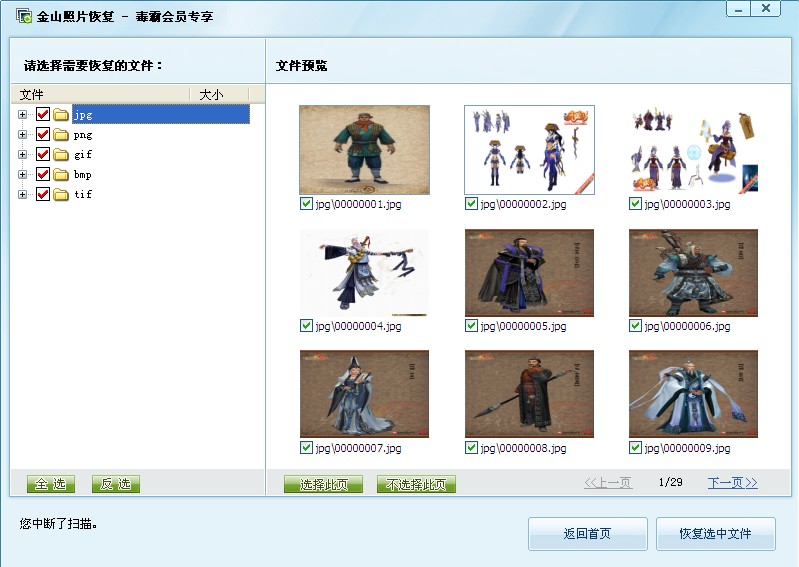Viewport: 799px width, 567px height.
Task: Click the jpg folder icon
Action: 61,115
